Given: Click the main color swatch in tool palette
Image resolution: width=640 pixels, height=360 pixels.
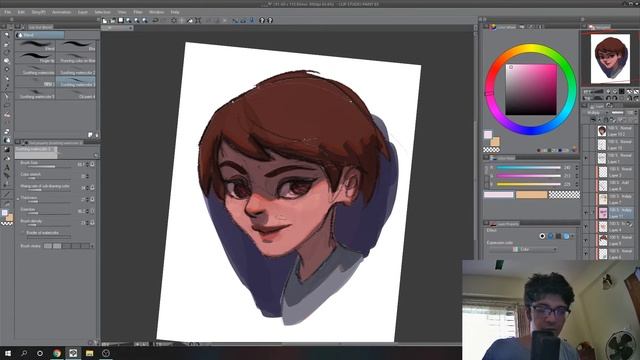Looking at the screenshot, I should coord(4,213).
